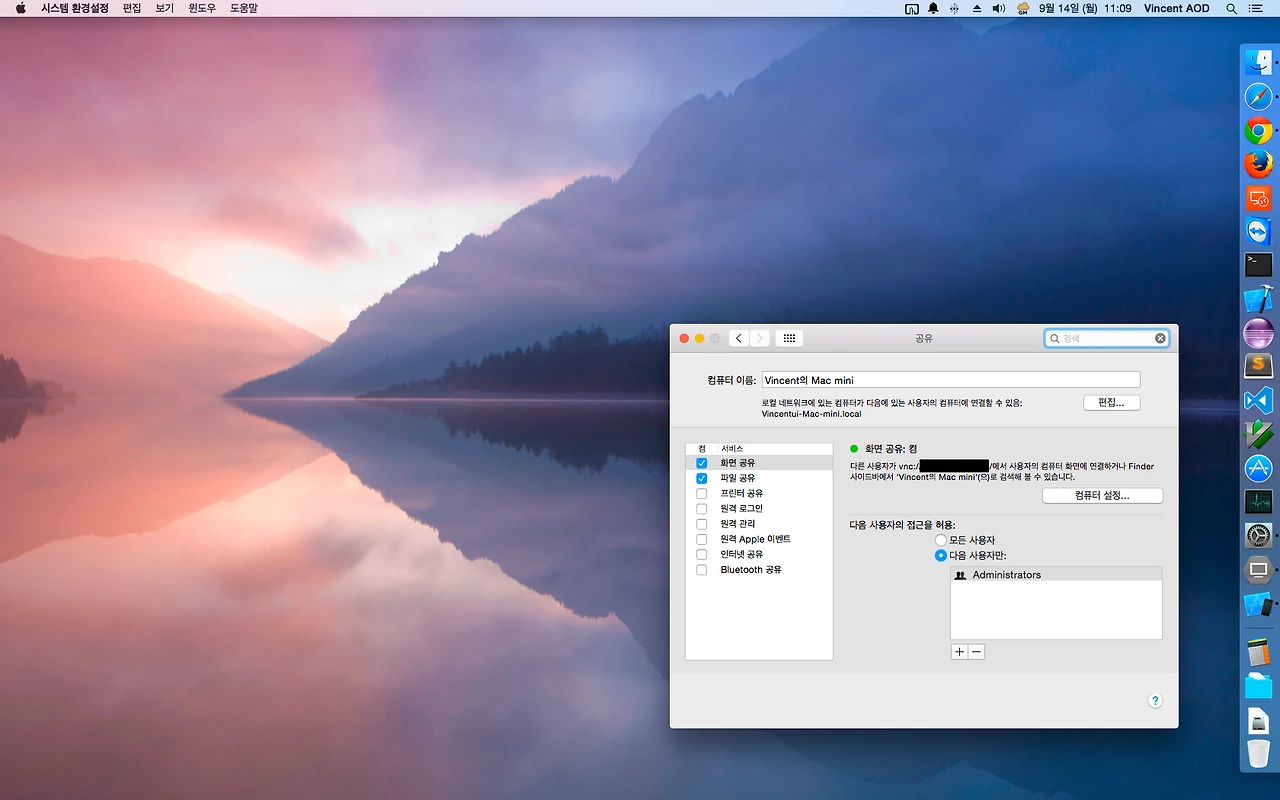1280x800 pixels.
Task: Open the 편집 menu in the menu bar
Action: (x=132, y=8)
